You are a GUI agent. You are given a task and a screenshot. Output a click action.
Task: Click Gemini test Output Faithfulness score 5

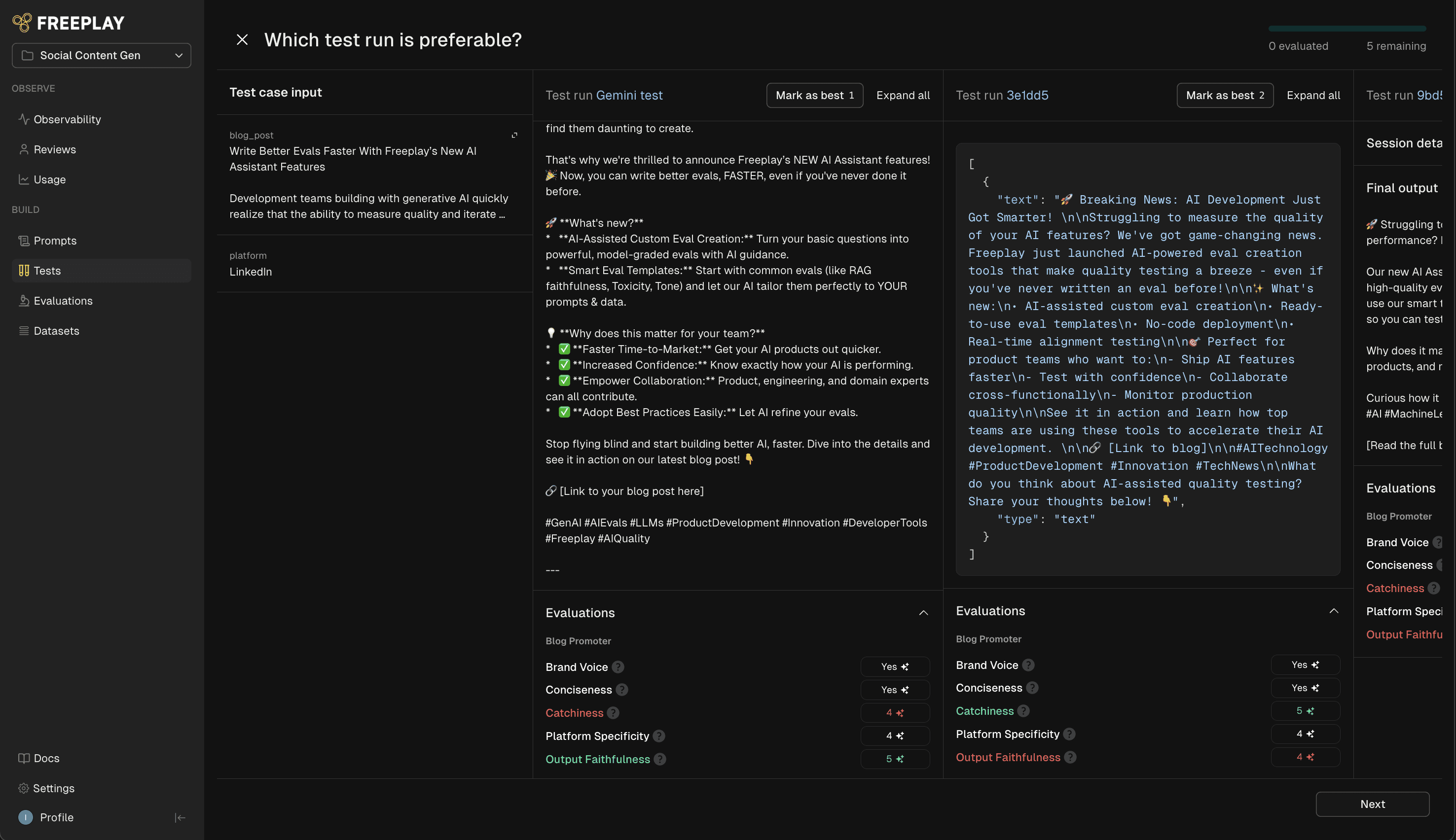click(x=895, y=759)
